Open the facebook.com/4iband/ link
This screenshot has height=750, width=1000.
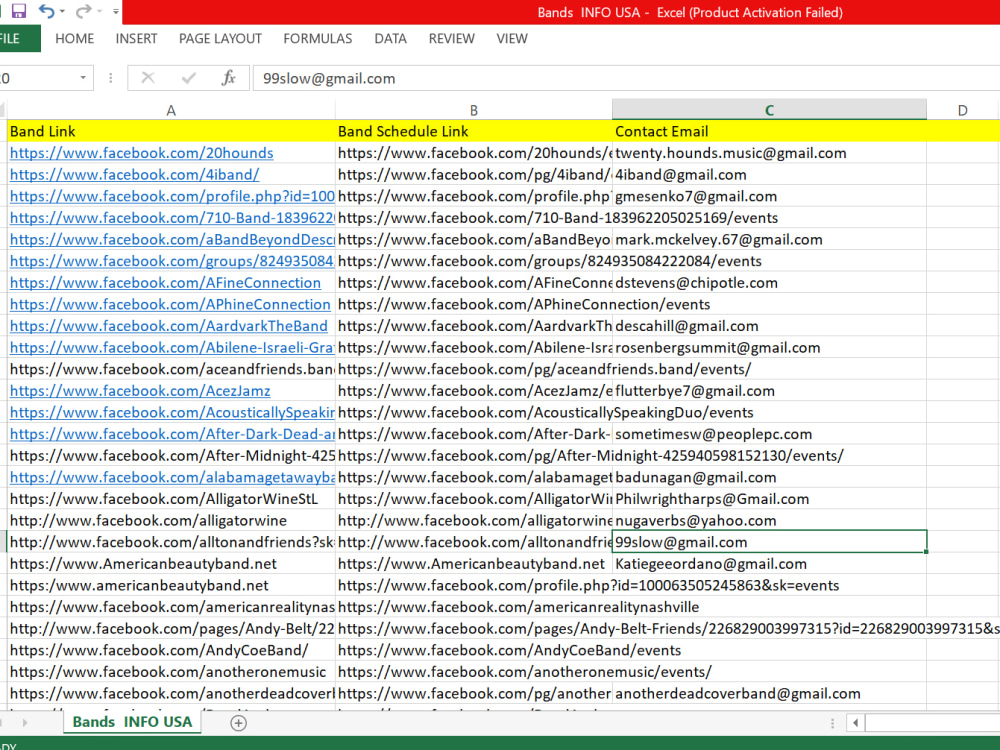[x=135, y=175]
